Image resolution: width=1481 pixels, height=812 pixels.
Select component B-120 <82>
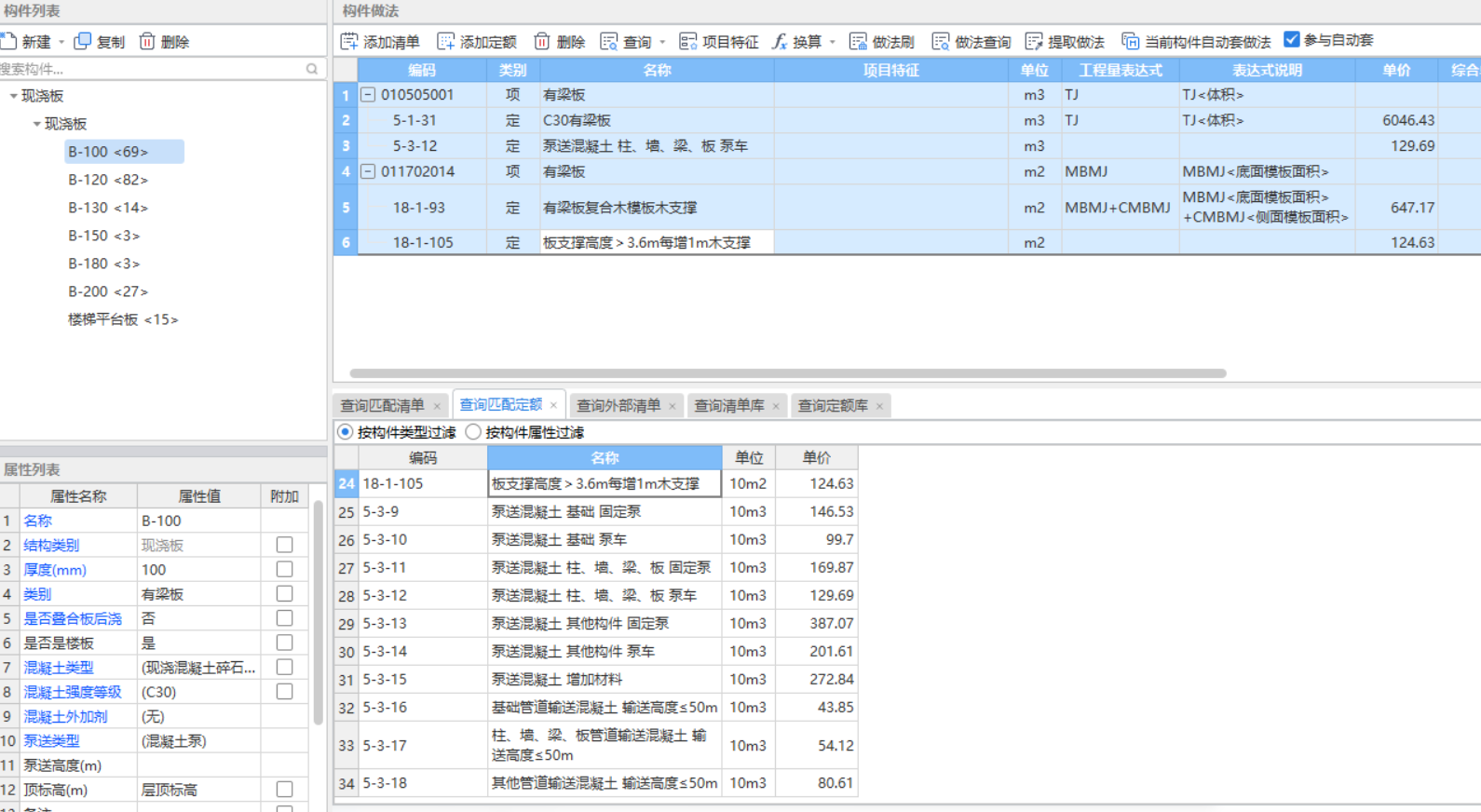tap(108, 180)
